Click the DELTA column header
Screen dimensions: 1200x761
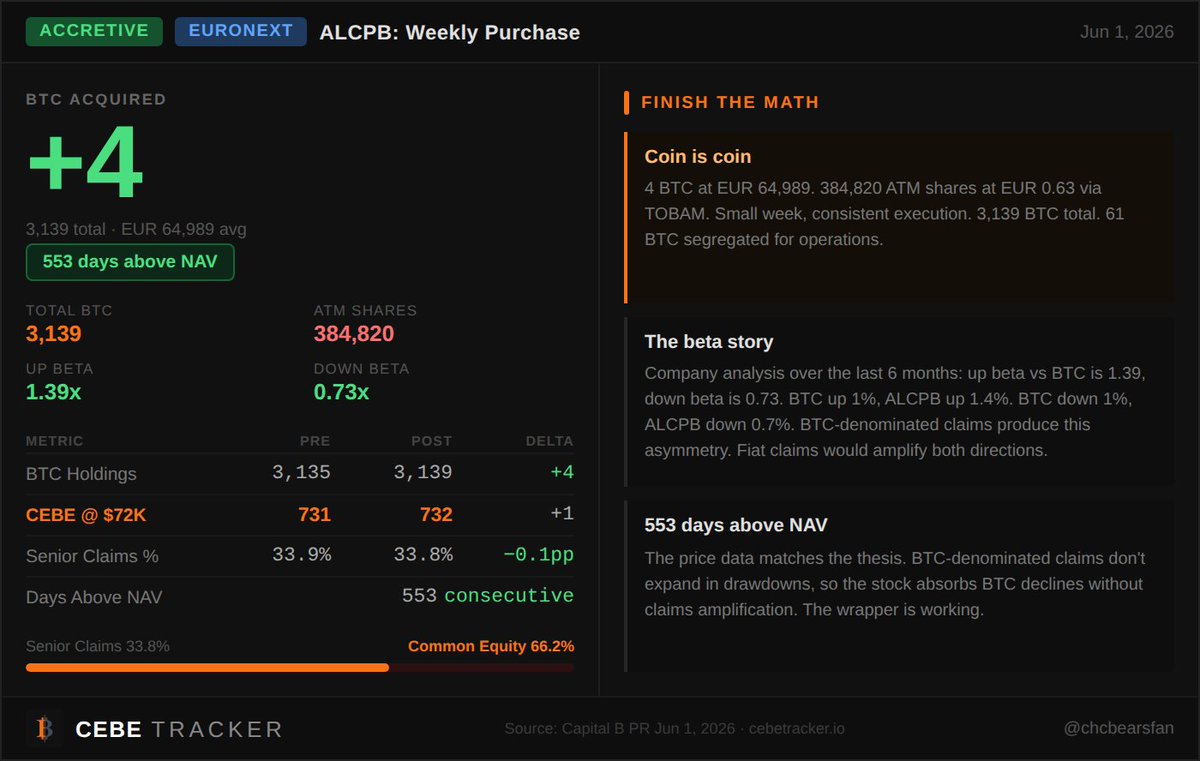point(550,441)
